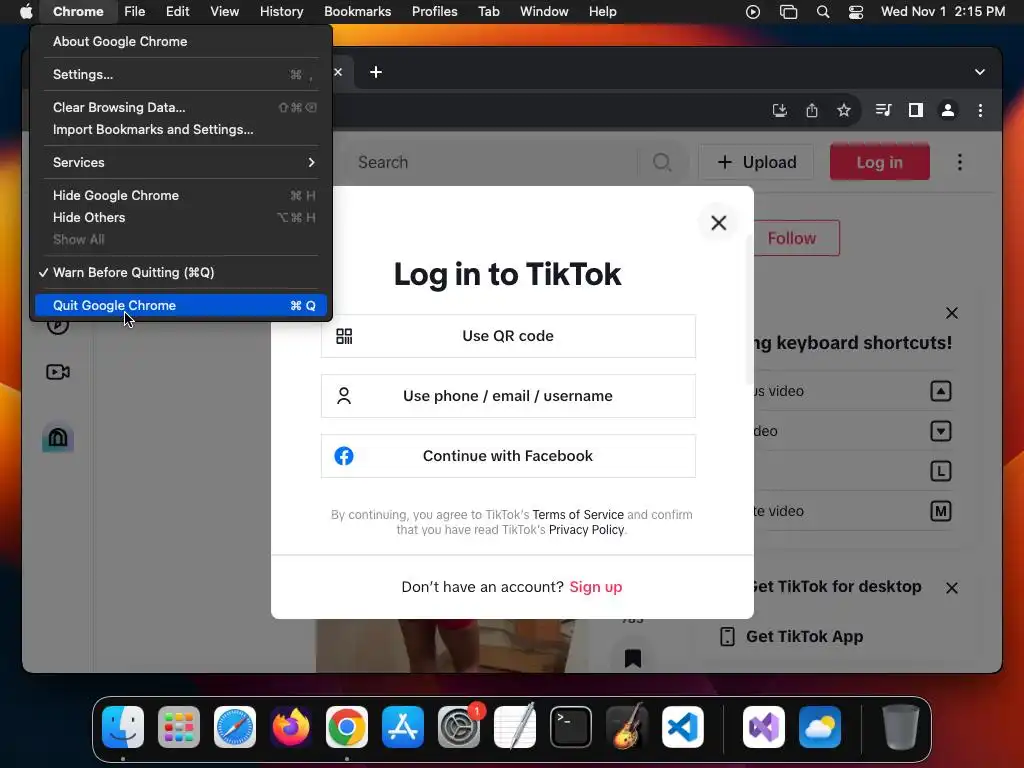Open the media control icon in Chrome

884,110
